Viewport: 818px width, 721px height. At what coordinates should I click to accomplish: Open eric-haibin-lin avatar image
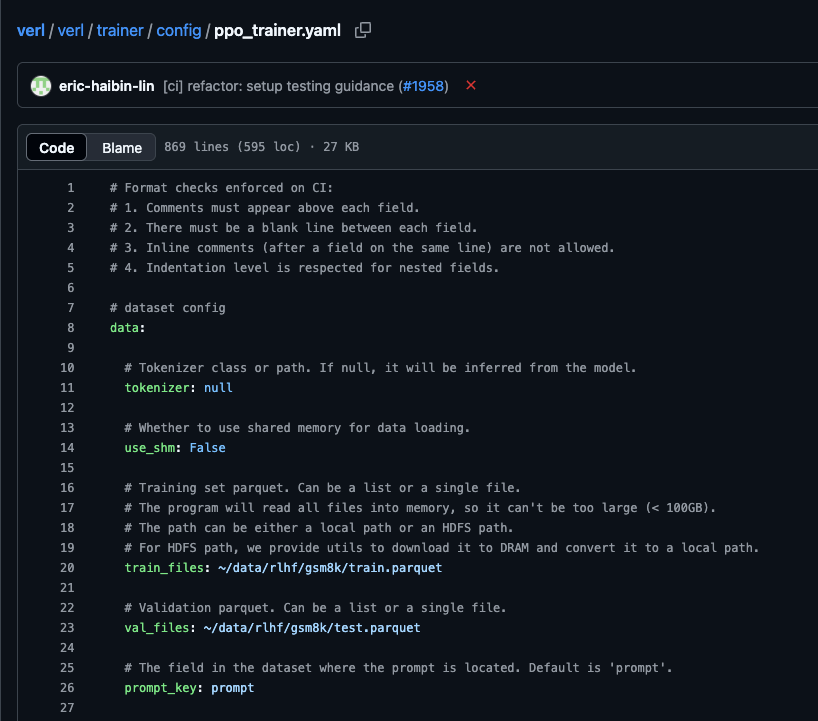pyautogui.click(x=41, y=86)
